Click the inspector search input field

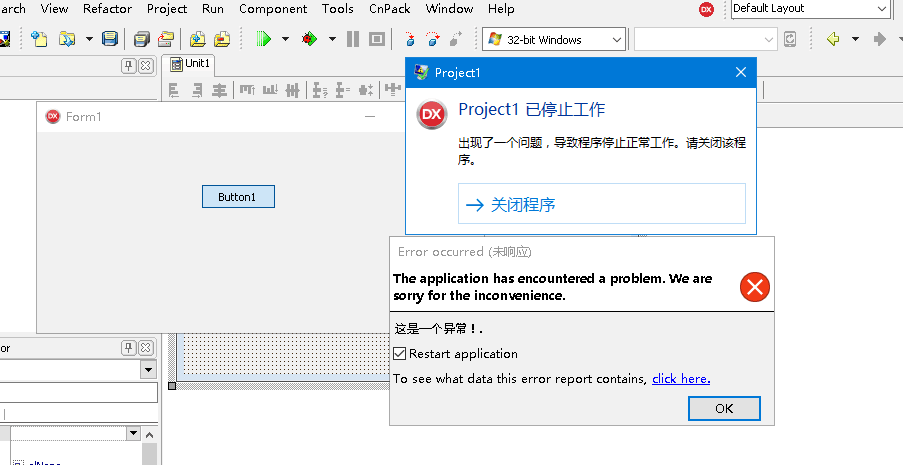tap(79, 392)
